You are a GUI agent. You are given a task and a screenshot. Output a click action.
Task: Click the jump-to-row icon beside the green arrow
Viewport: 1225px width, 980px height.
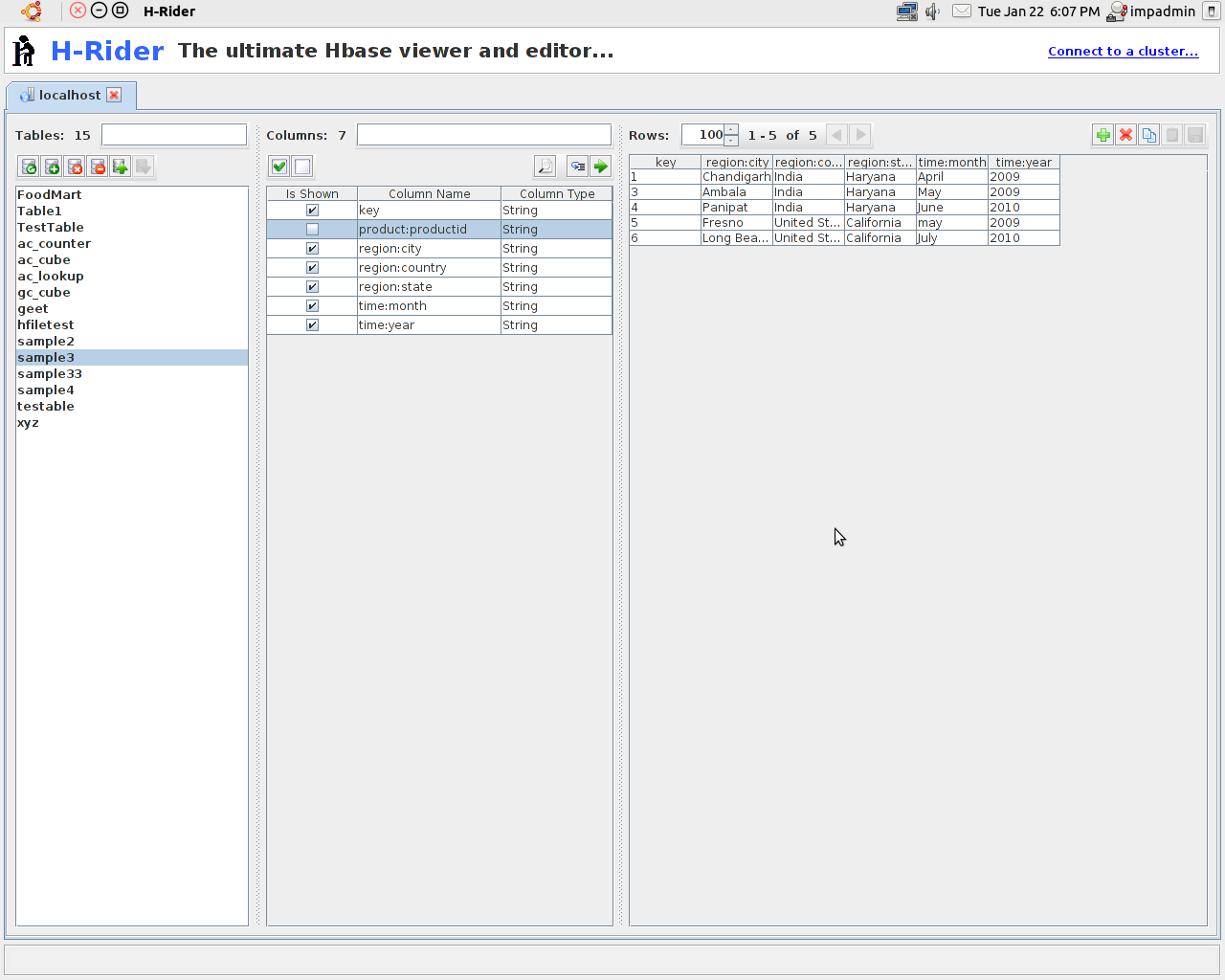pos(577,167)
